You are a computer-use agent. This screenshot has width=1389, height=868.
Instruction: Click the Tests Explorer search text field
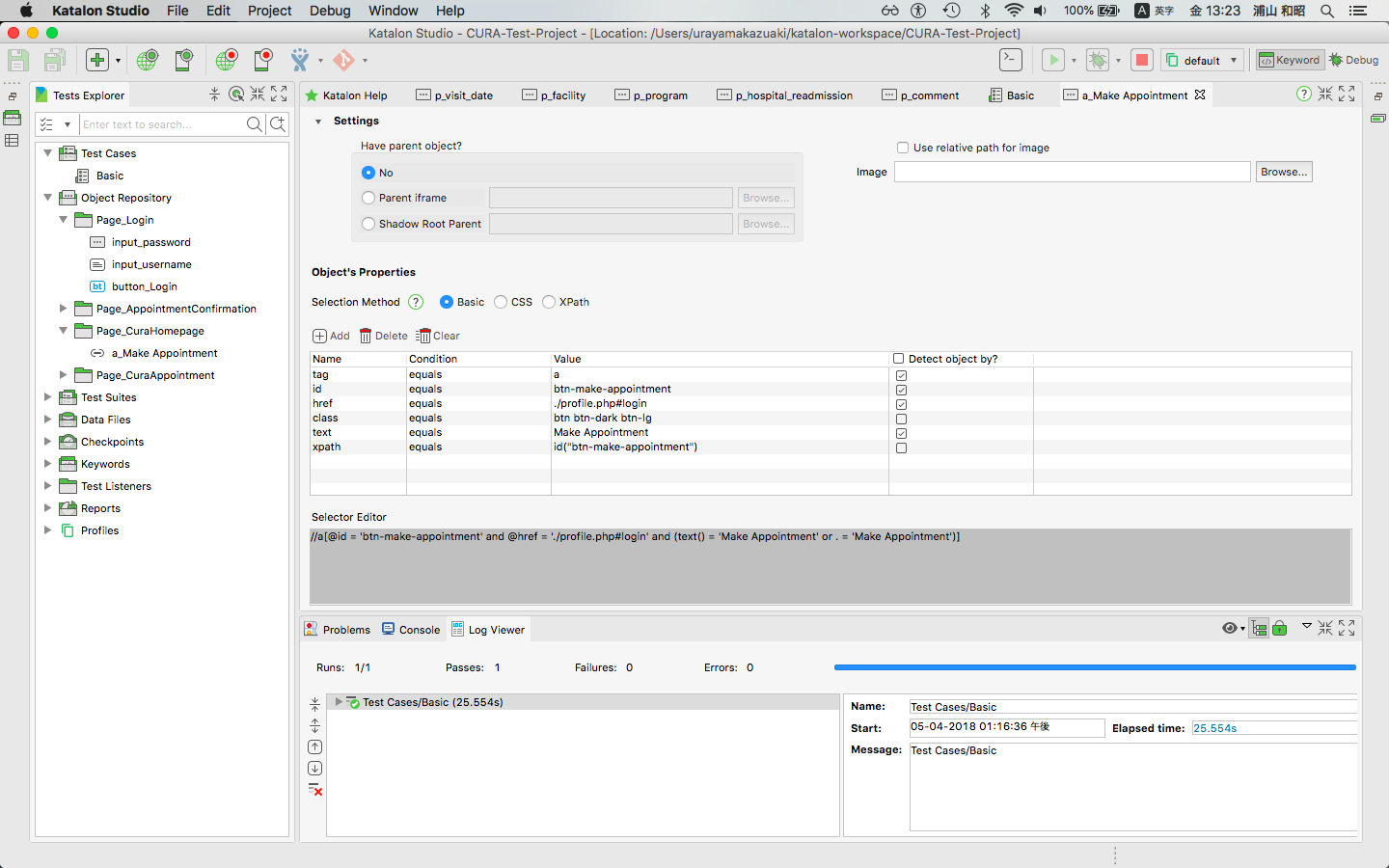coord(161,124)
